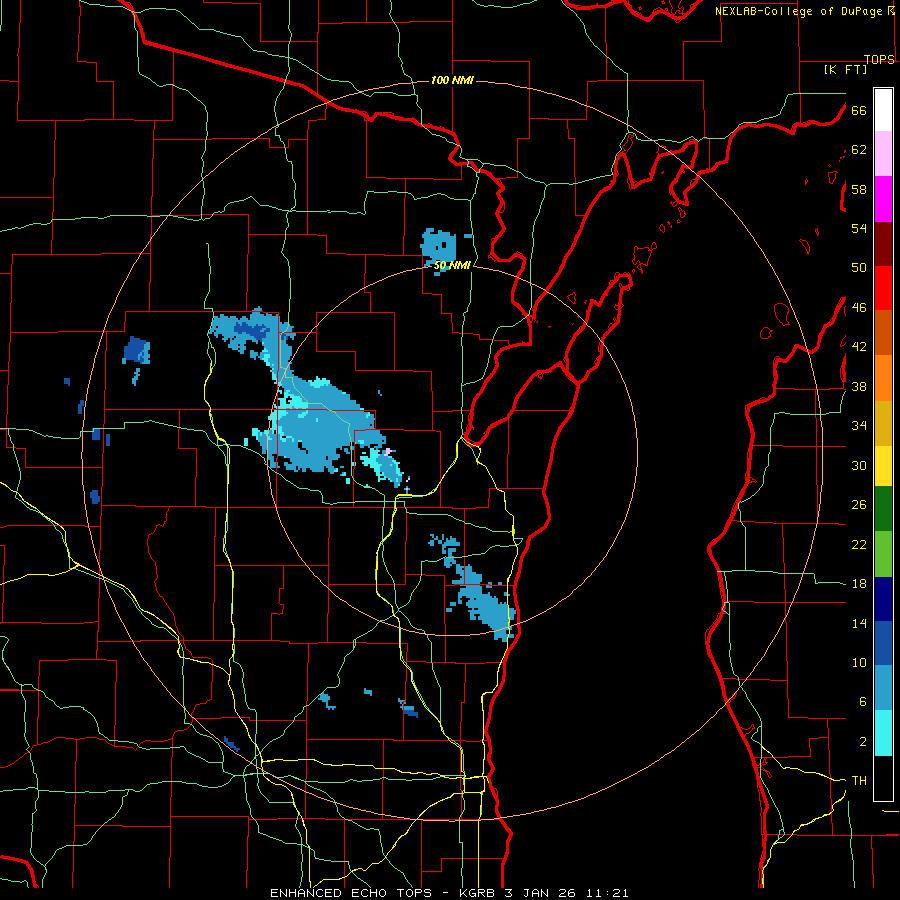Click the 34 scale value
This screenshot has height=900, width=900.
[x=859, y=425]
